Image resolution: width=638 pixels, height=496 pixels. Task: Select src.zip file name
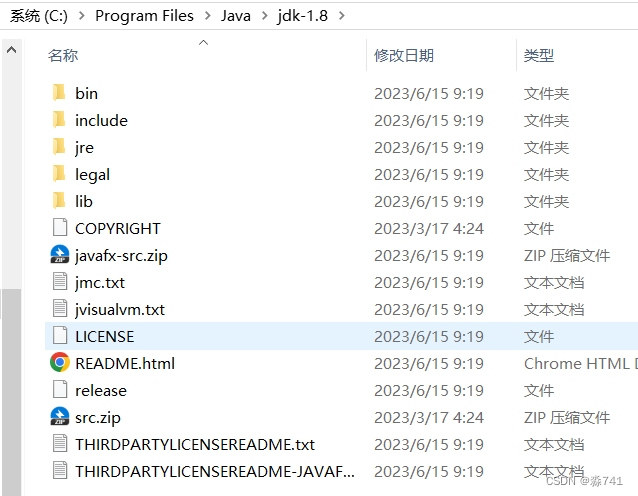[x=98, y=418]
